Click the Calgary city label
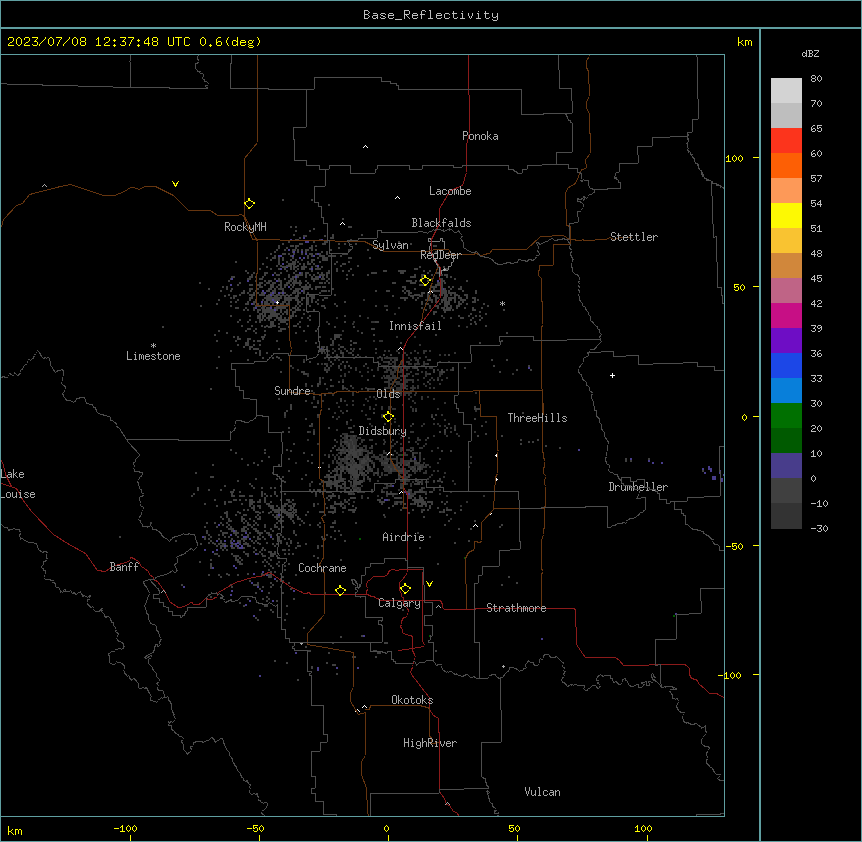This screenshot has width=862, height=842. pos(399,603)
